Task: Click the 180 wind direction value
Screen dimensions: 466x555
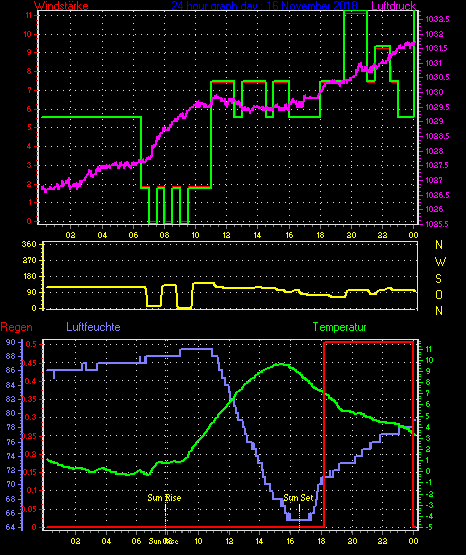Action: pos(29,276)
